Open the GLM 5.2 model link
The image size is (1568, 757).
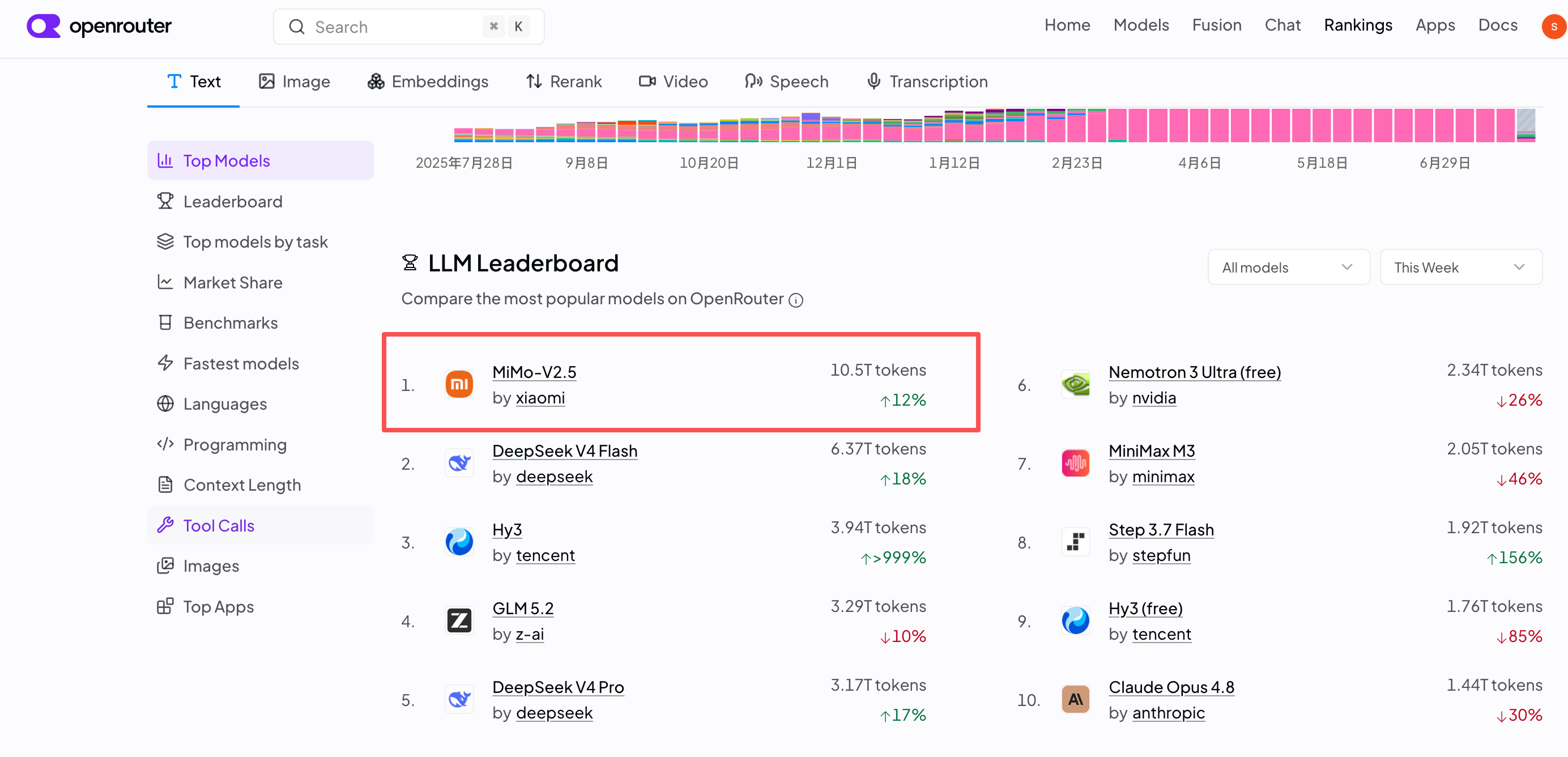[x=523, y=609]
